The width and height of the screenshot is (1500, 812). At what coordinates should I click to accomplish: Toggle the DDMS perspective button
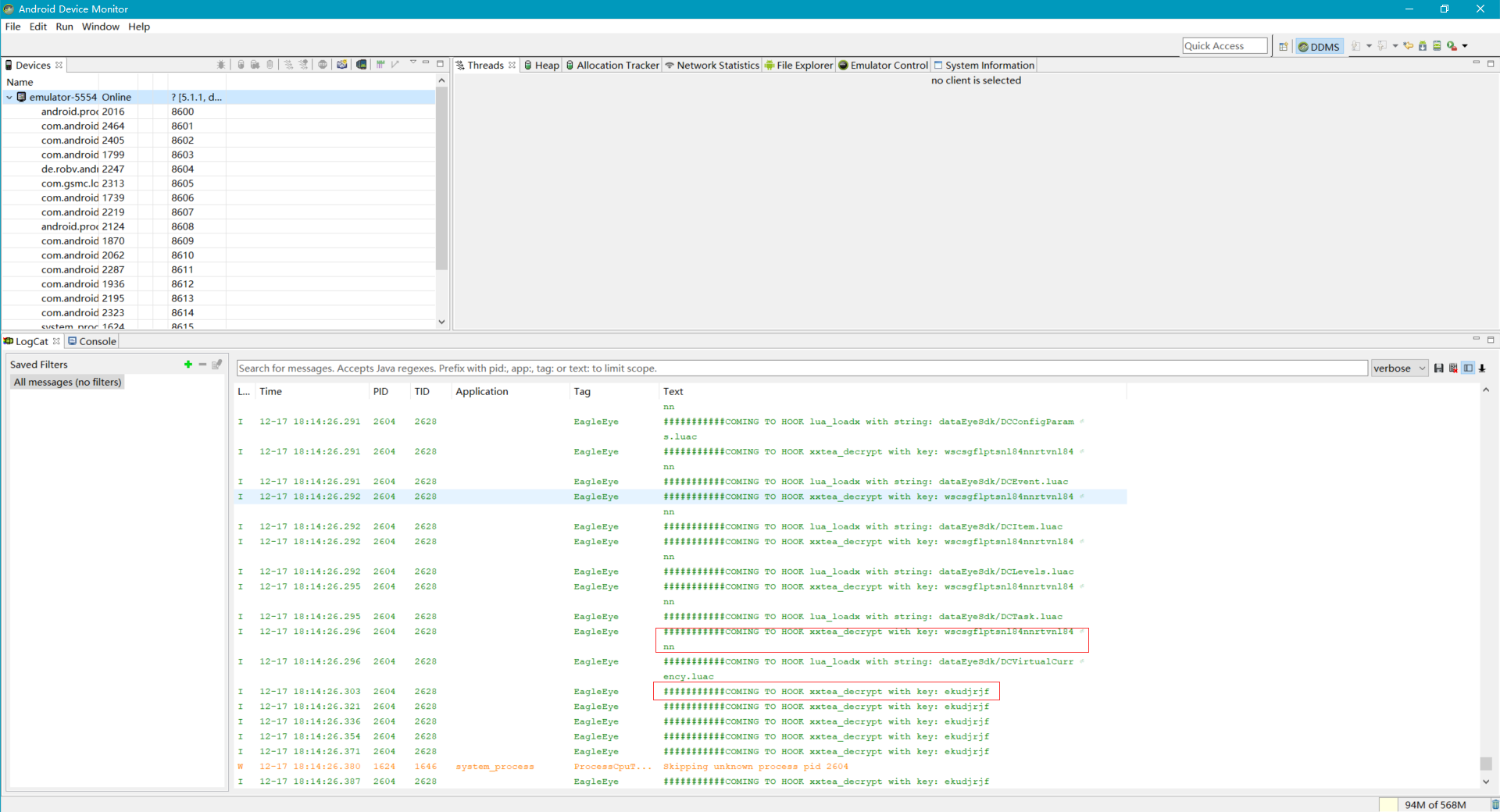point(1319,46)
